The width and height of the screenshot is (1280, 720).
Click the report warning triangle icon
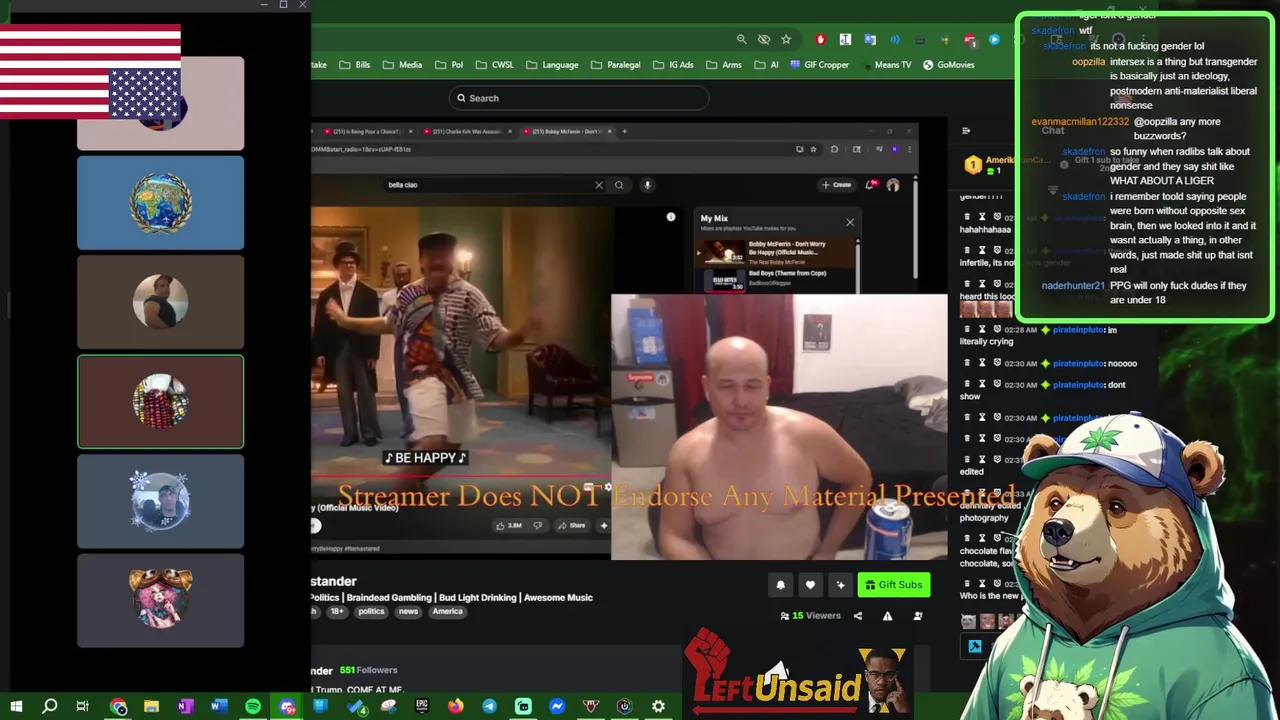point(887,616)
